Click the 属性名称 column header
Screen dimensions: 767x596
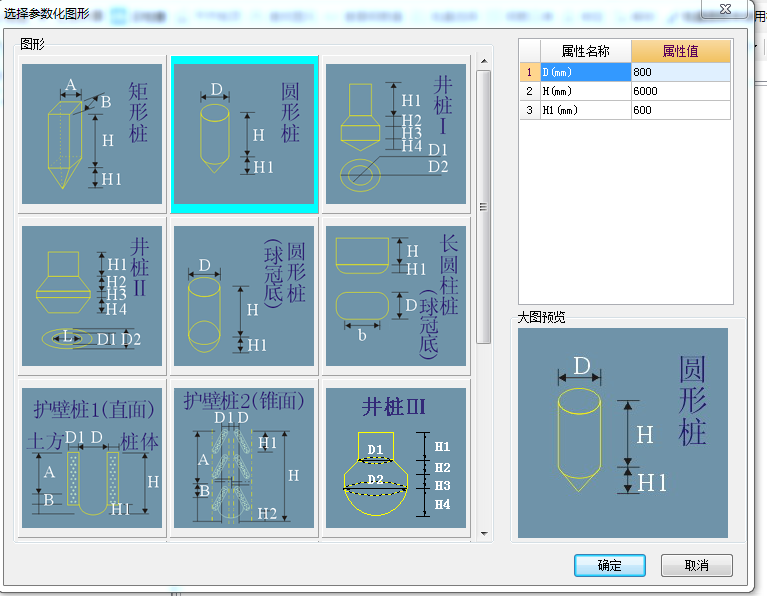pyautogui.click(x=586, y=51)
